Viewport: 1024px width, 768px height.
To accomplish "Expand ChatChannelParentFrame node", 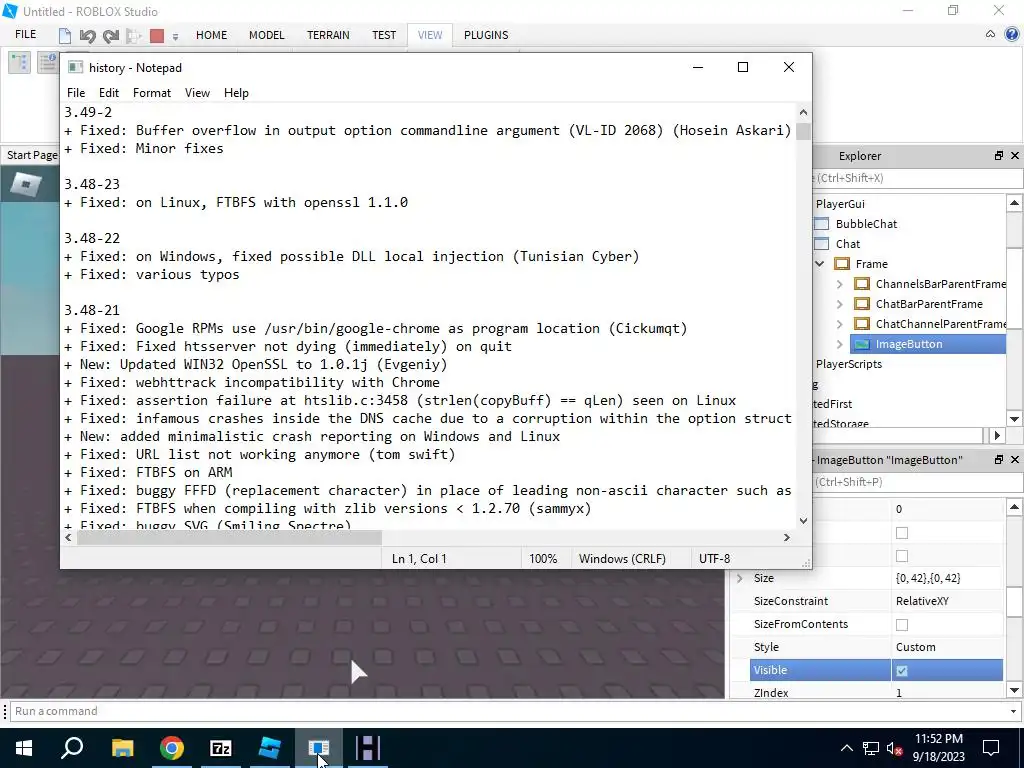I will point(840,324).
